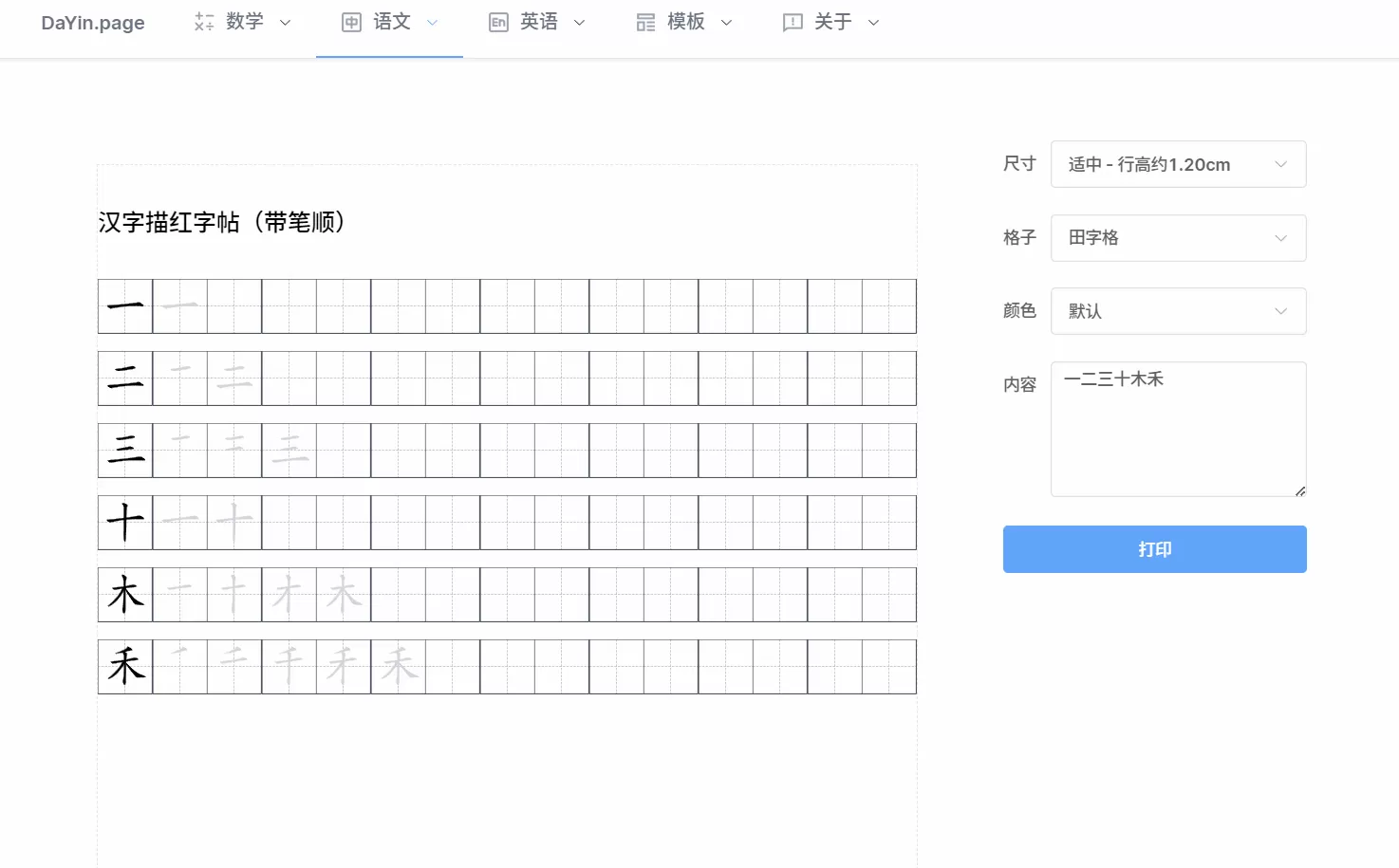Open the 格子 grid style dropdown showing 田字格

point(1177,238)
